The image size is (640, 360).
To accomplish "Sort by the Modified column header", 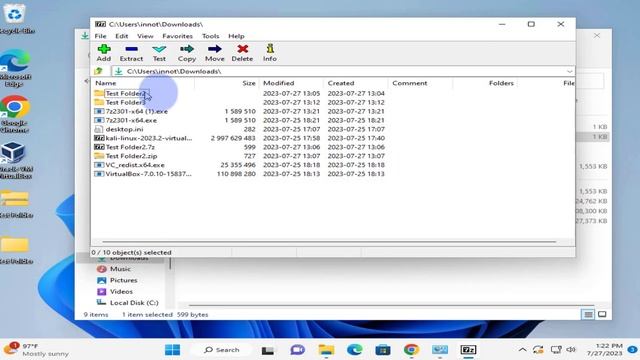I will click(x=291, y=83).
